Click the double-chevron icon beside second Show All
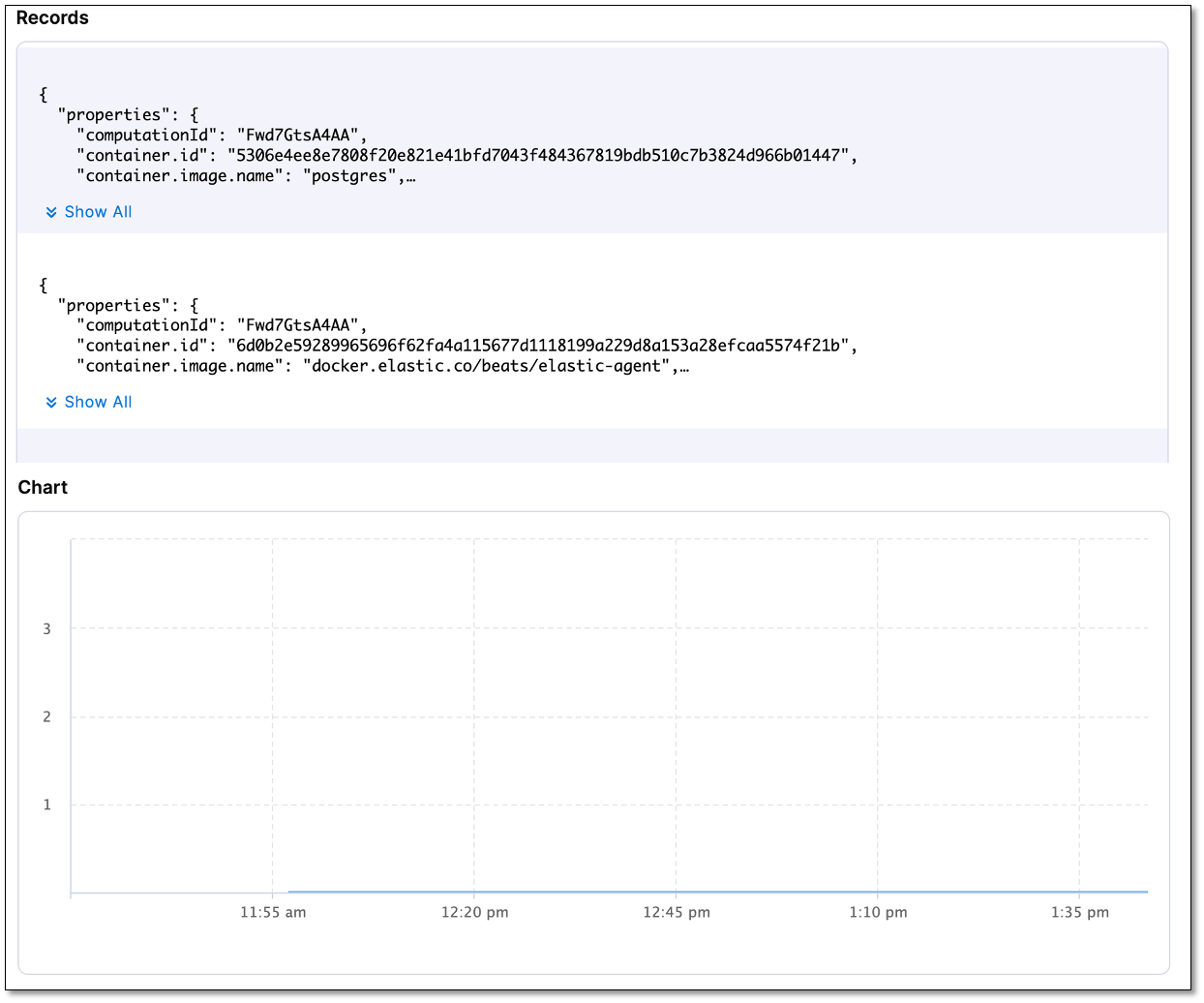 (52, 402)
